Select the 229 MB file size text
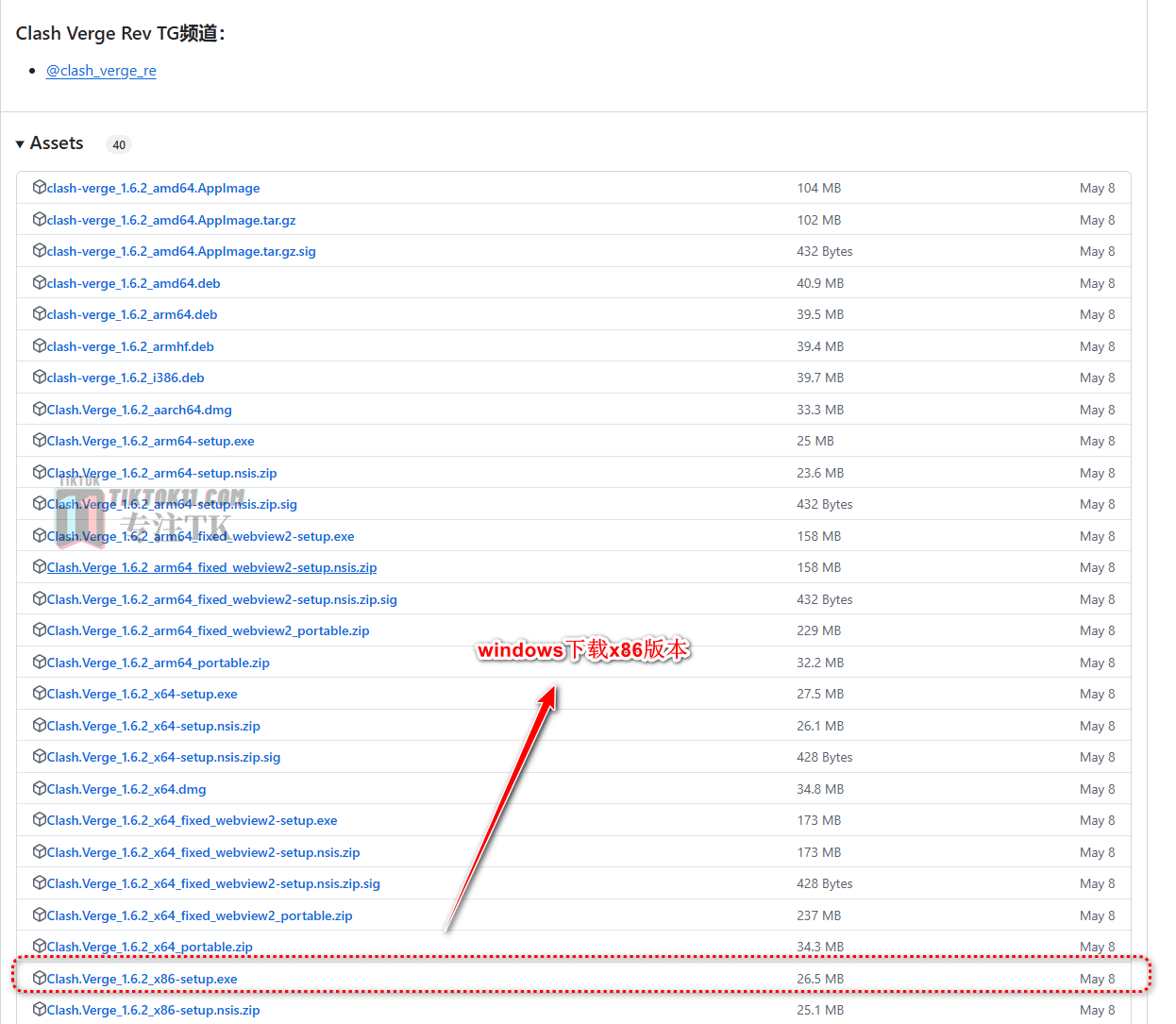Viewport: 1176px width, 1024px height. click(x=818, y=631)
